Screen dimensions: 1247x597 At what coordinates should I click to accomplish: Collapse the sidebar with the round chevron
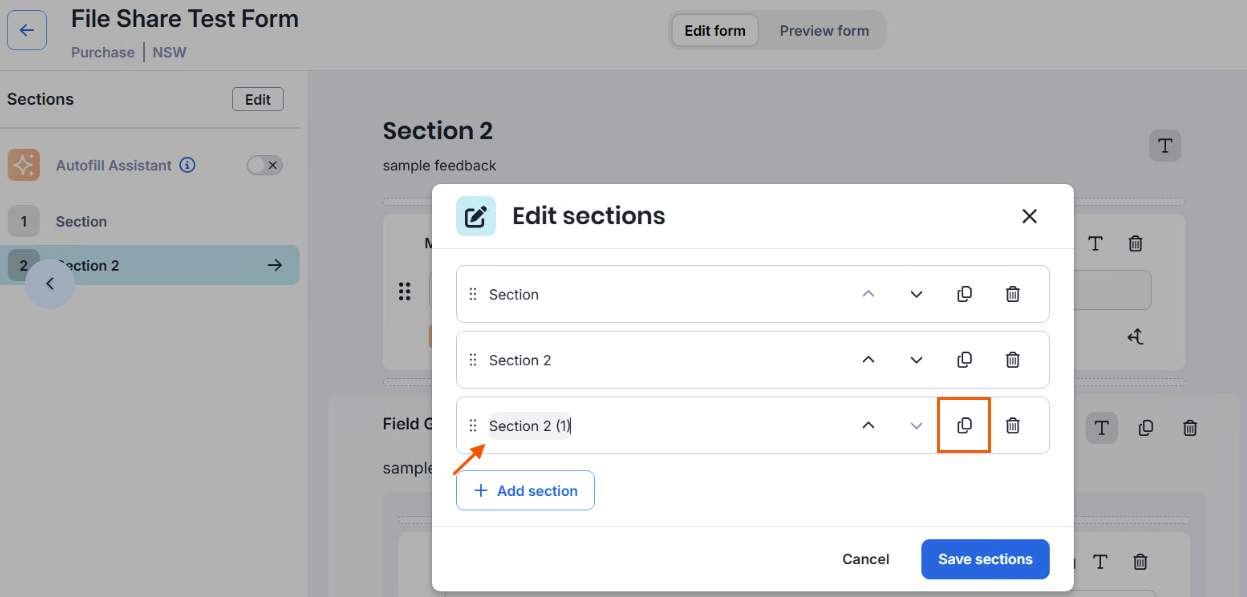pyautogui.click(x=50, y=284)
